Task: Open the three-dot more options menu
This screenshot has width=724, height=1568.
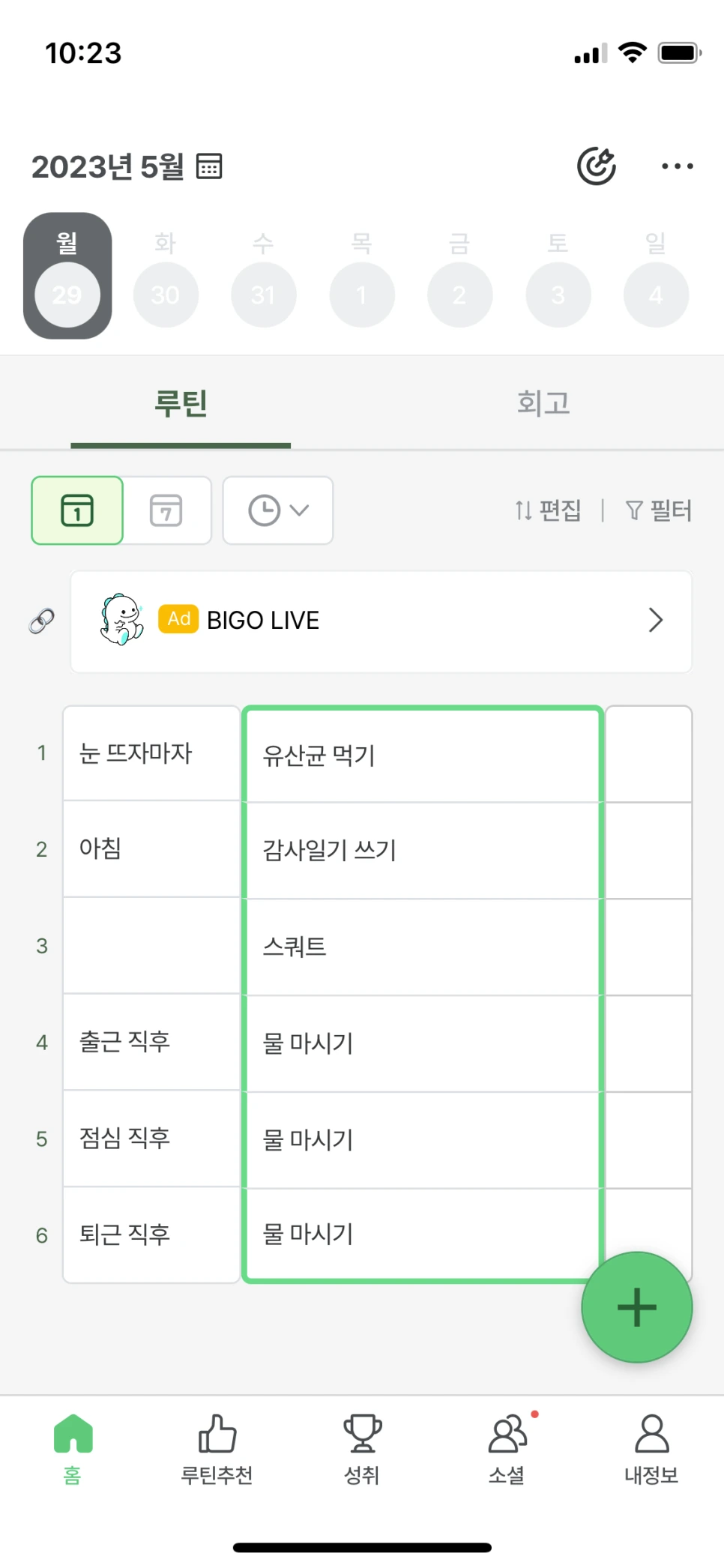Action: point(677,166)
